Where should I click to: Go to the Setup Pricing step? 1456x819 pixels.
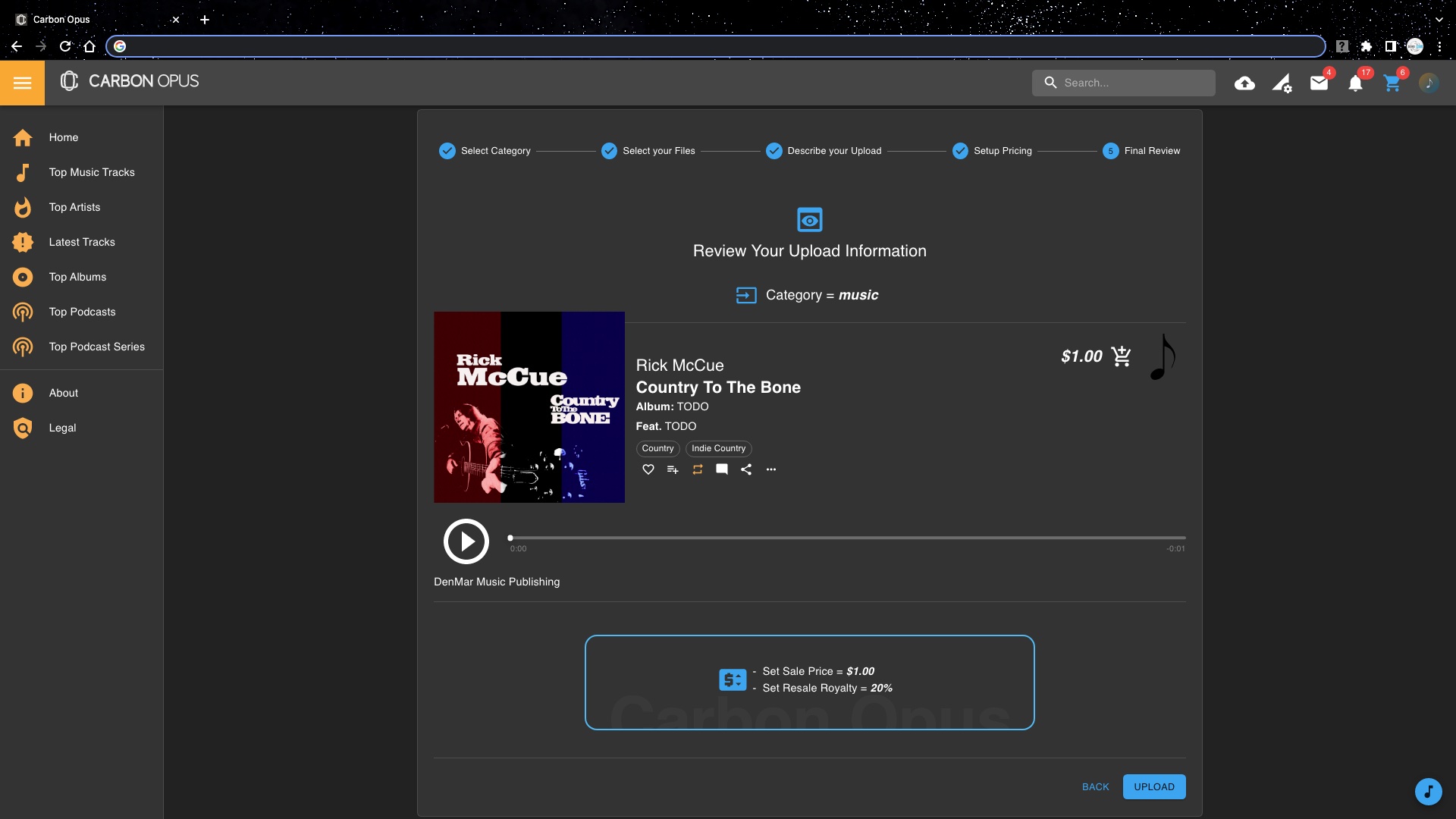pos(992,151)
